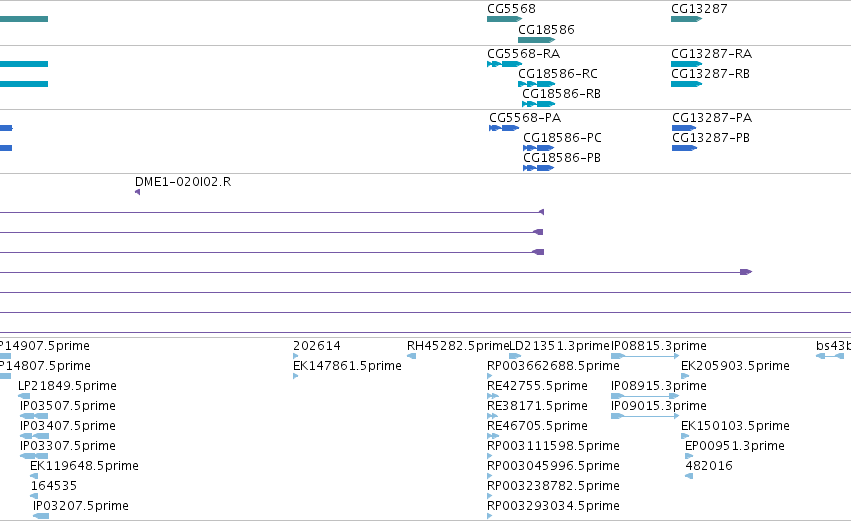This screenshot has height=521, width=851.
Task: Click feature label 202614
Action: tap(317, 346)
